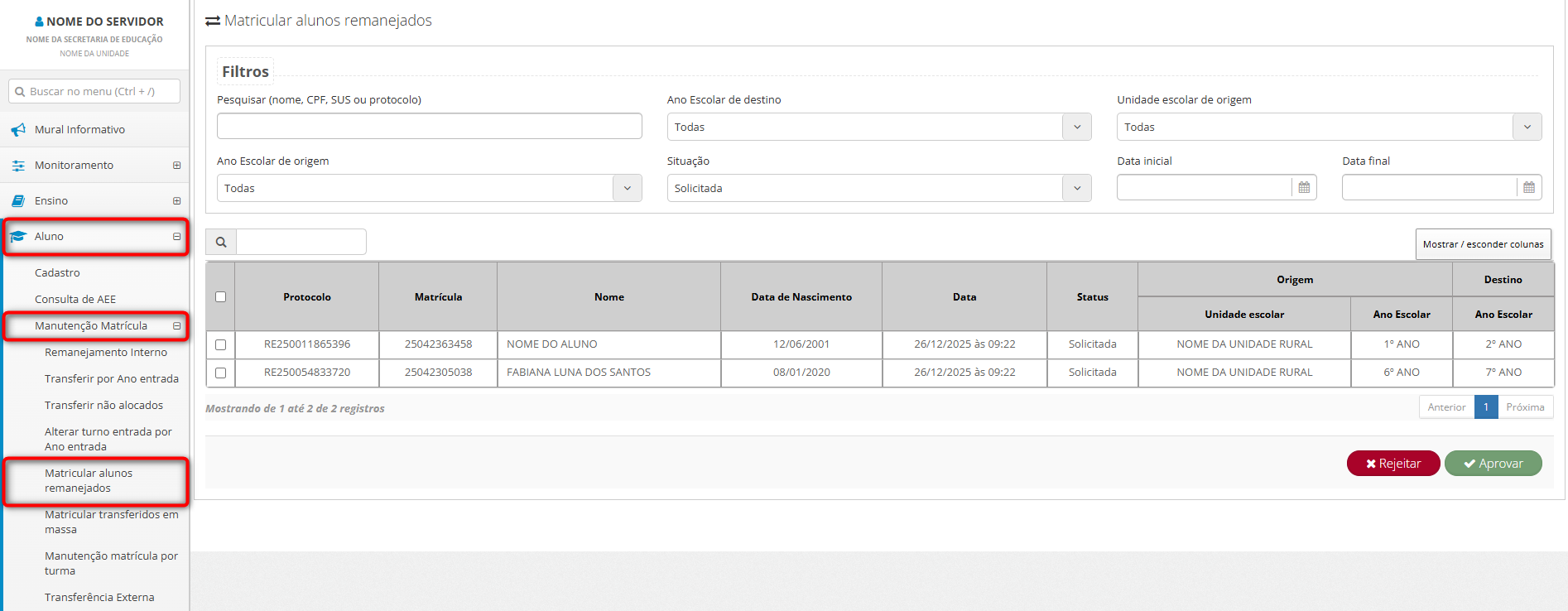The height and width of the screenshot is (611, 1568).
Task: Click the green Aprovar button
Action: 1493,464
